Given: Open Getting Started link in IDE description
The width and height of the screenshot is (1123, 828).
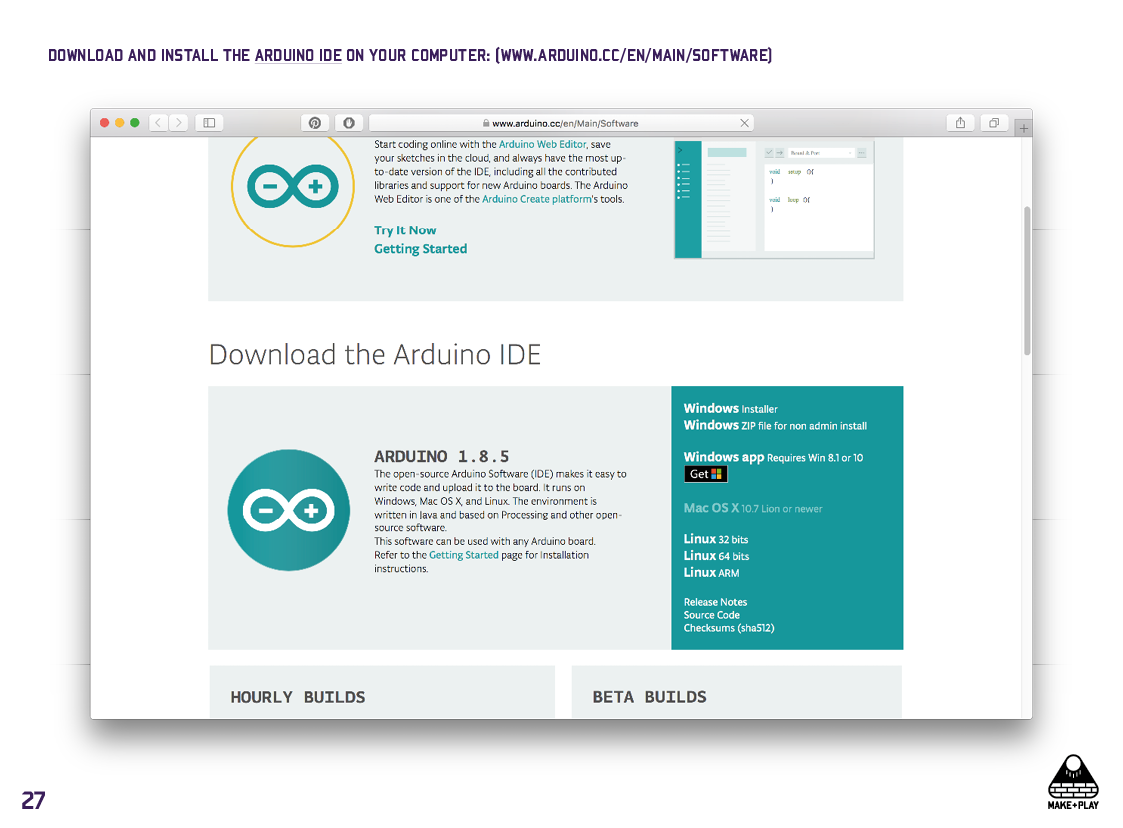Looking at the screenshot, I should click(463, 555).
